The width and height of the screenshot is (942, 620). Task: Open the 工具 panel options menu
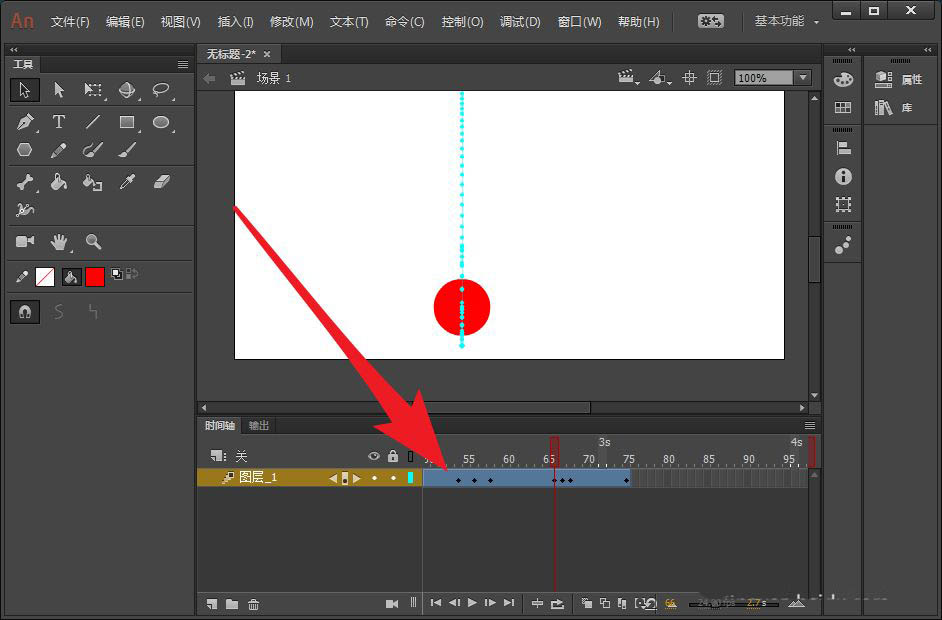(x=183, y=64)
